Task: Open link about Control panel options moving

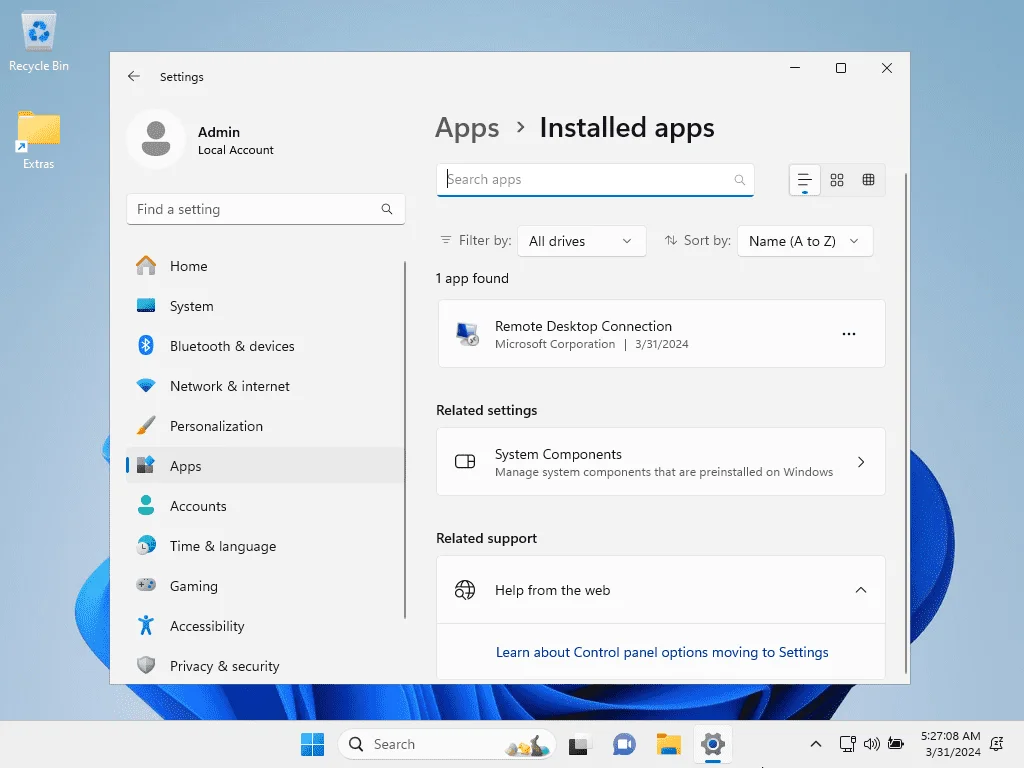Action: click(x=662, y=652)
